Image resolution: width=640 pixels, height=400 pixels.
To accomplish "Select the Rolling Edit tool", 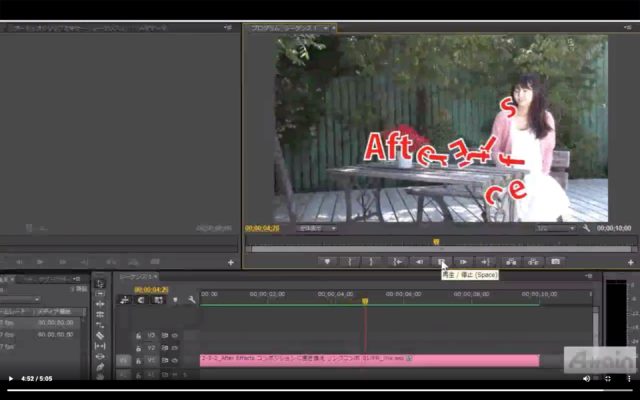I will pos(100,315).
